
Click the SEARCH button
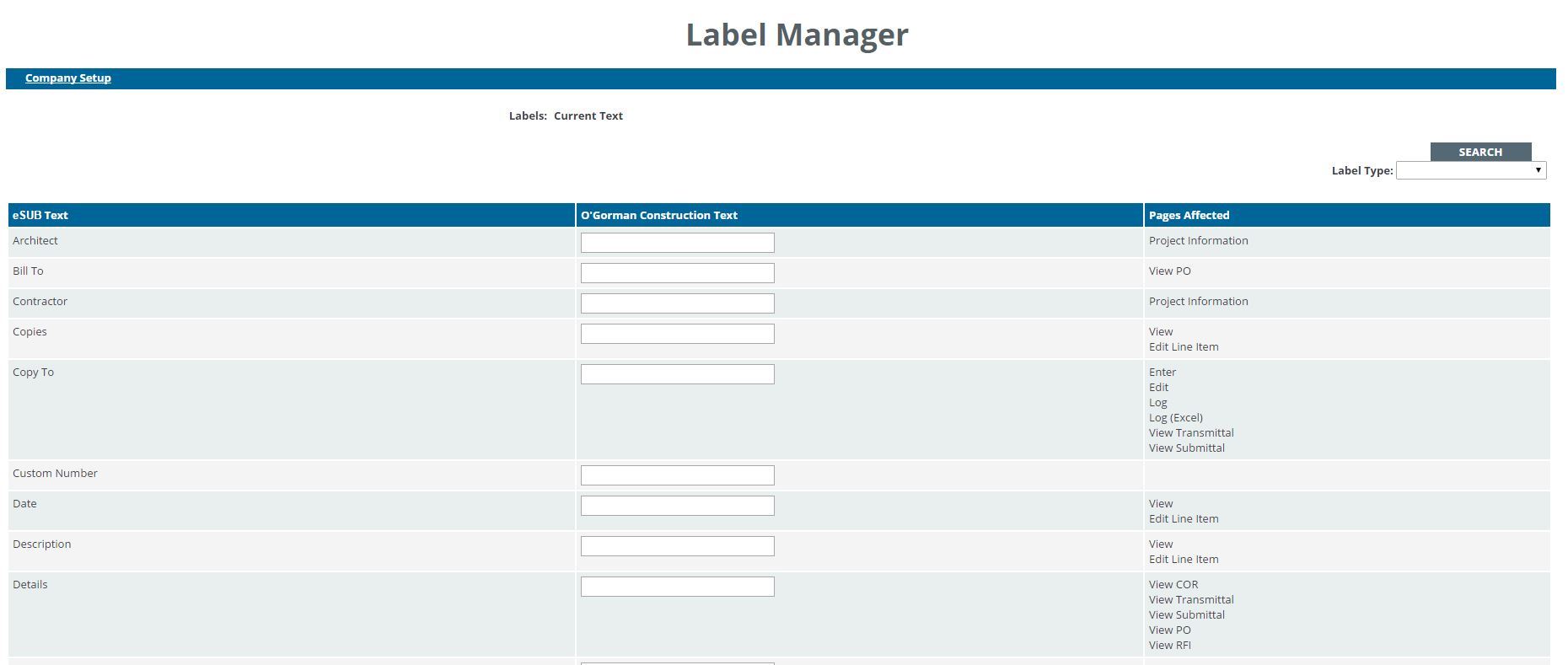click(x=1480, y=152)
